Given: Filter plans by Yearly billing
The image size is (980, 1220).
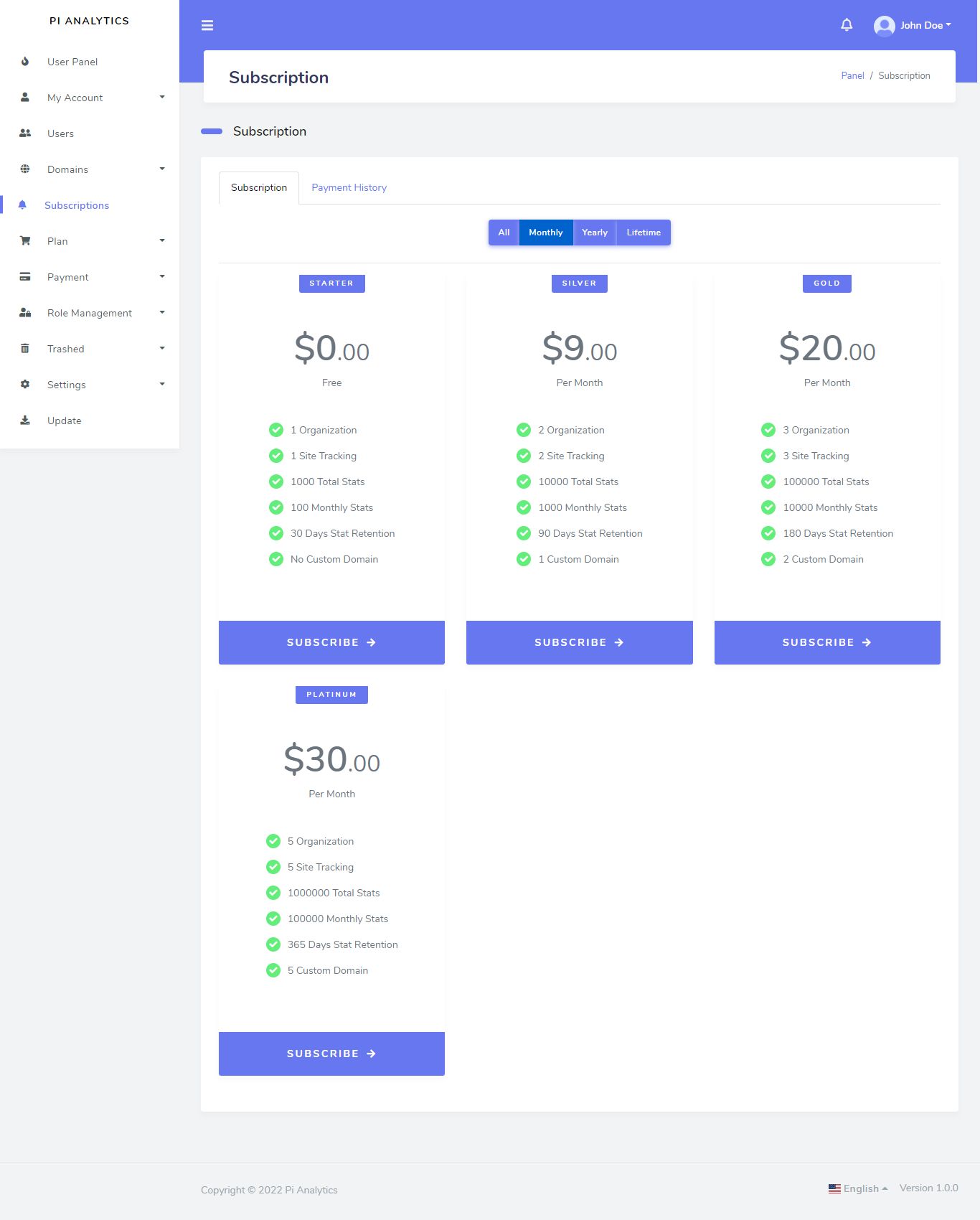Looking at the screenshot, I should point(595,233).
